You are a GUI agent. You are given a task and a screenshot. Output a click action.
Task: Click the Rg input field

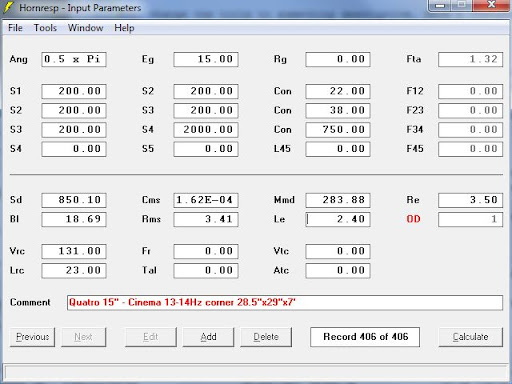(x=338, y=59)
